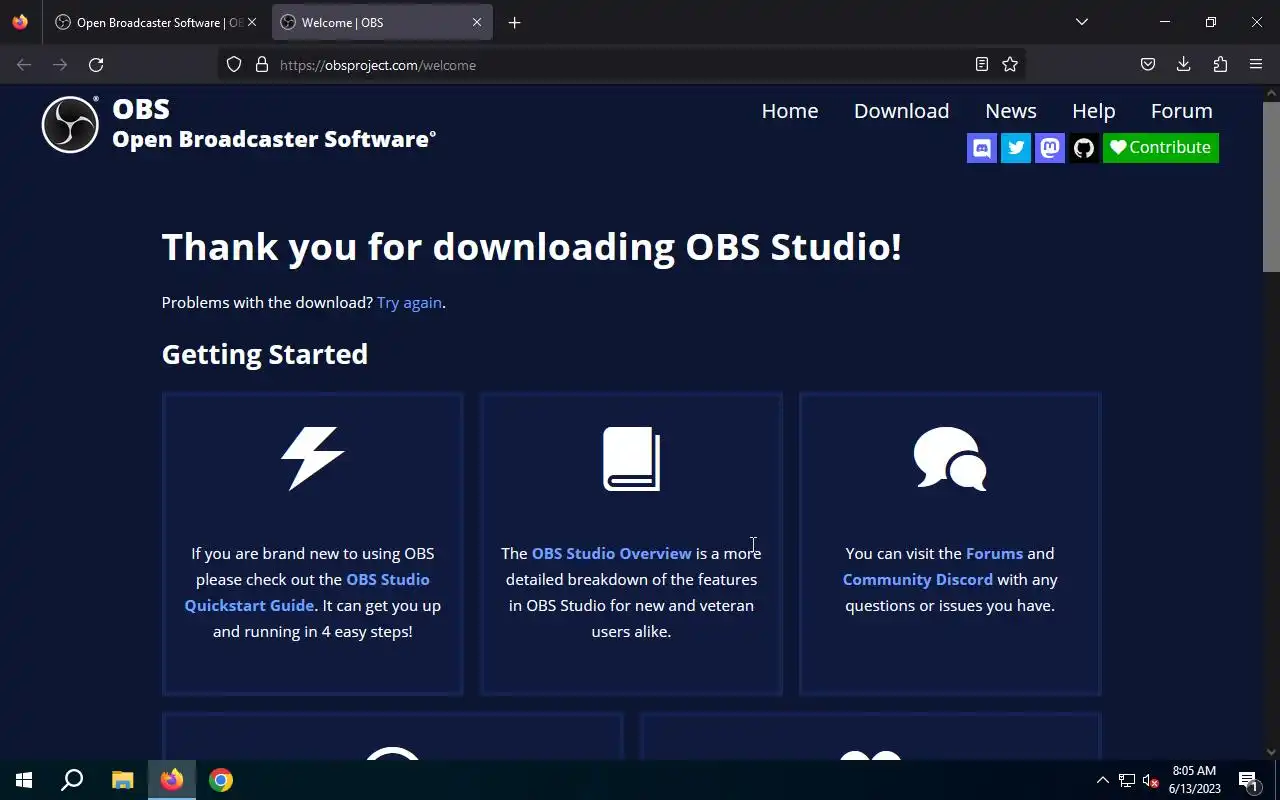This screenshot has width=1280, height=800.
Task: Open Windows Start menu
Action: [24, 780]
